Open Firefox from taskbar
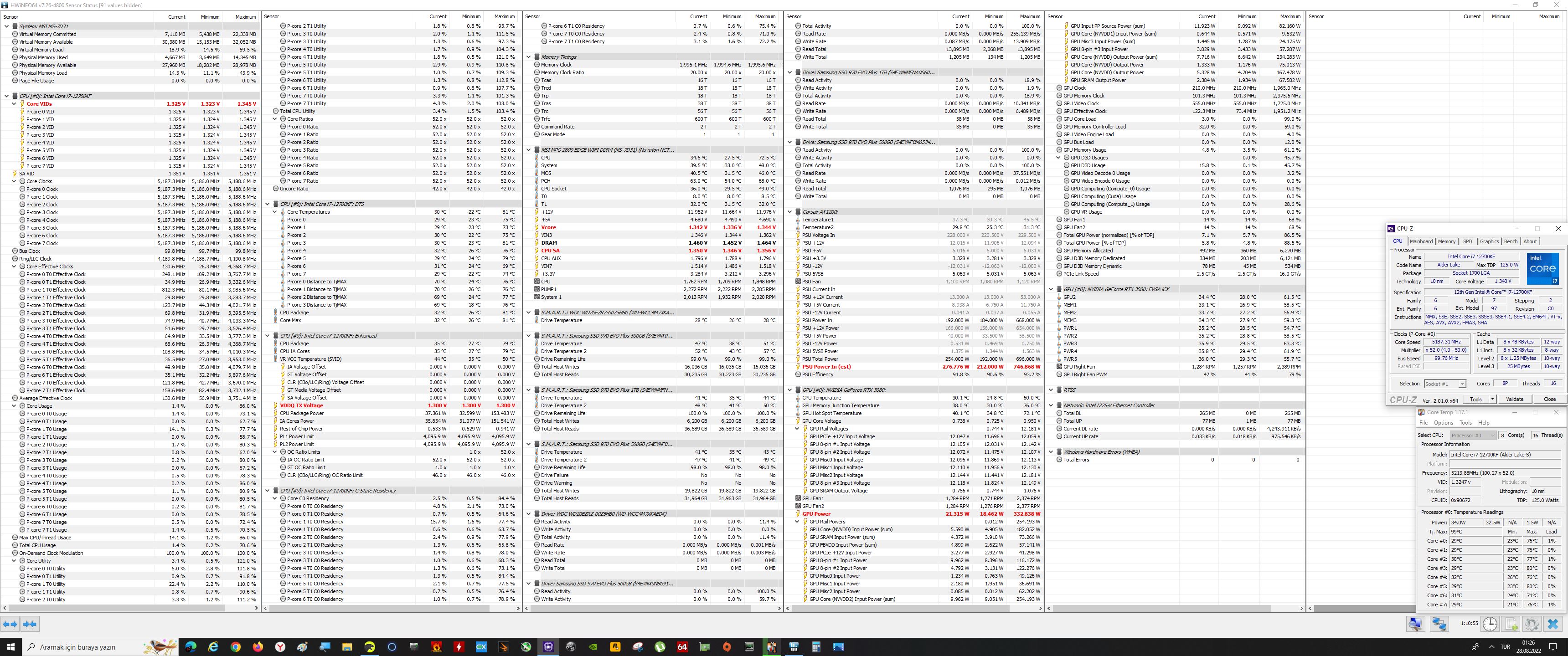Screen dimensions: 1568x656 (258, 647)
